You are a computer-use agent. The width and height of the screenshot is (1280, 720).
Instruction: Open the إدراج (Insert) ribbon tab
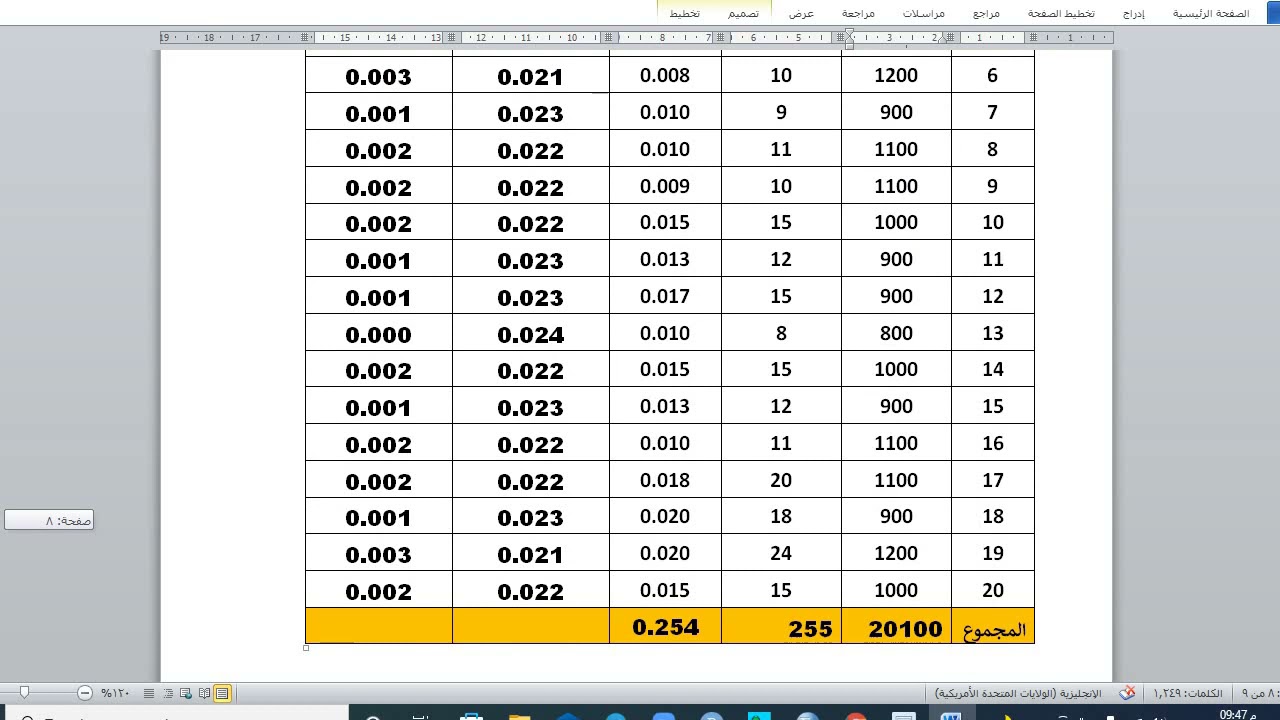coord(1133,14)
